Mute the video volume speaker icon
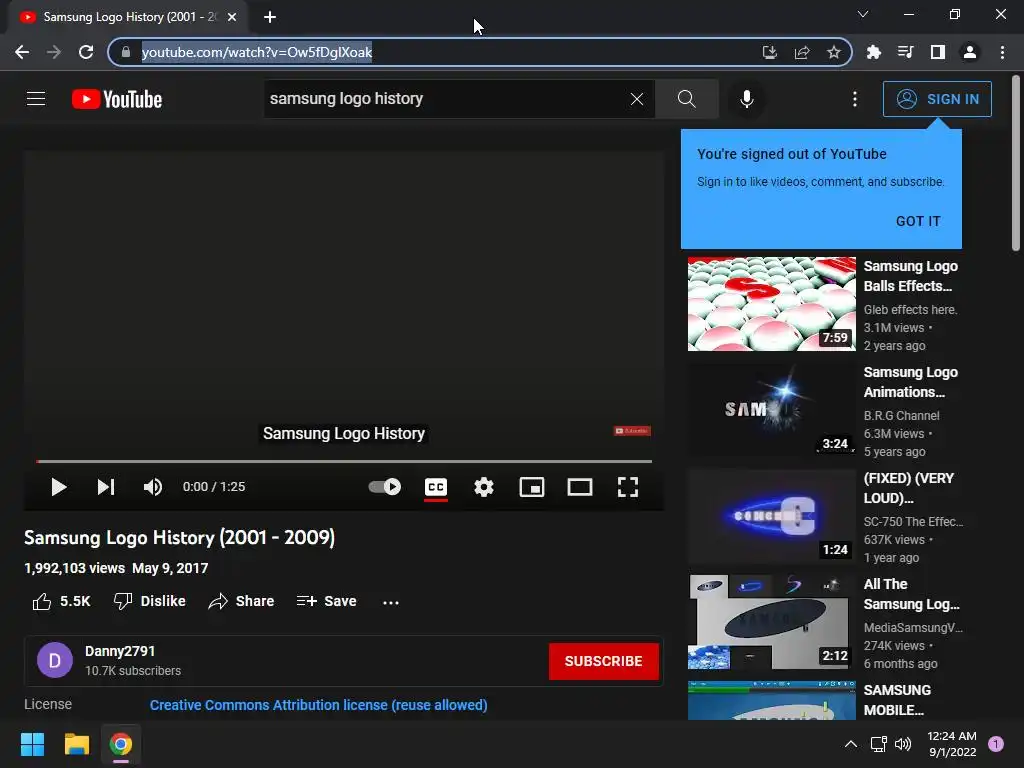 (x=153, y=487)
